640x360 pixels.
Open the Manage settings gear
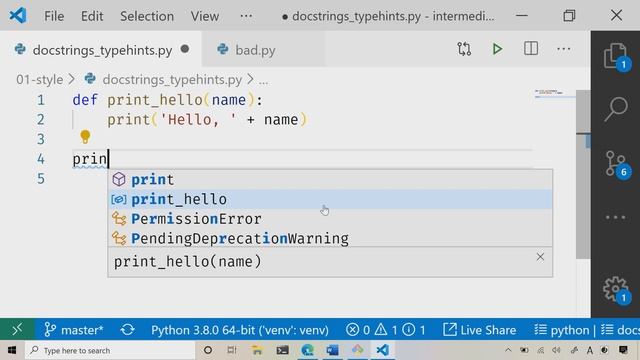(616, 290)
